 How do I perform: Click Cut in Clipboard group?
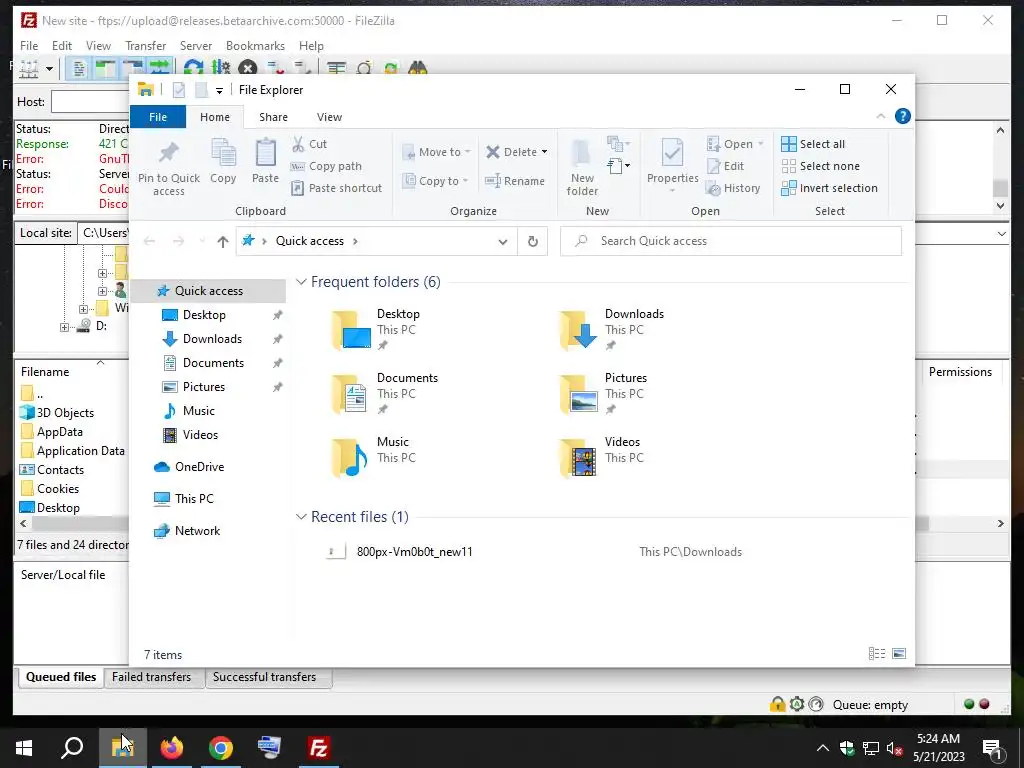coord(310,144)
